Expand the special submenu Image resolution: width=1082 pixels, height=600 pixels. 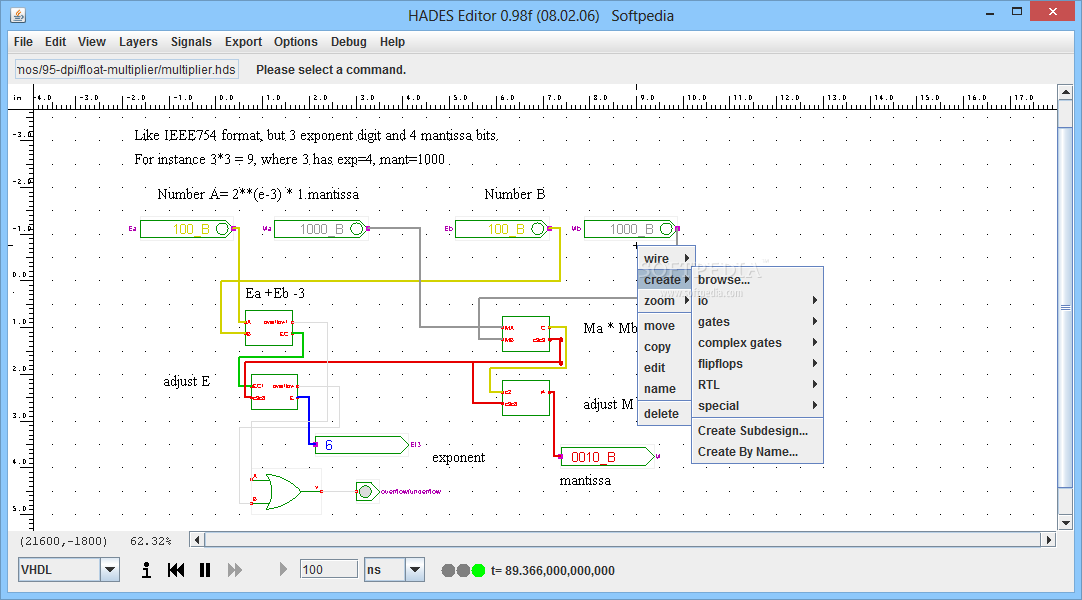click(x=757, y=406)
